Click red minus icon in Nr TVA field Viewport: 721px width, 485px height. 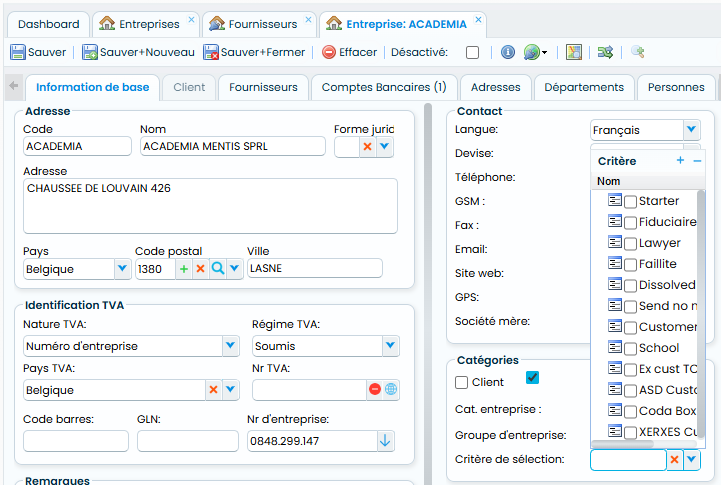pyautogui.click(x=375, y=389)
